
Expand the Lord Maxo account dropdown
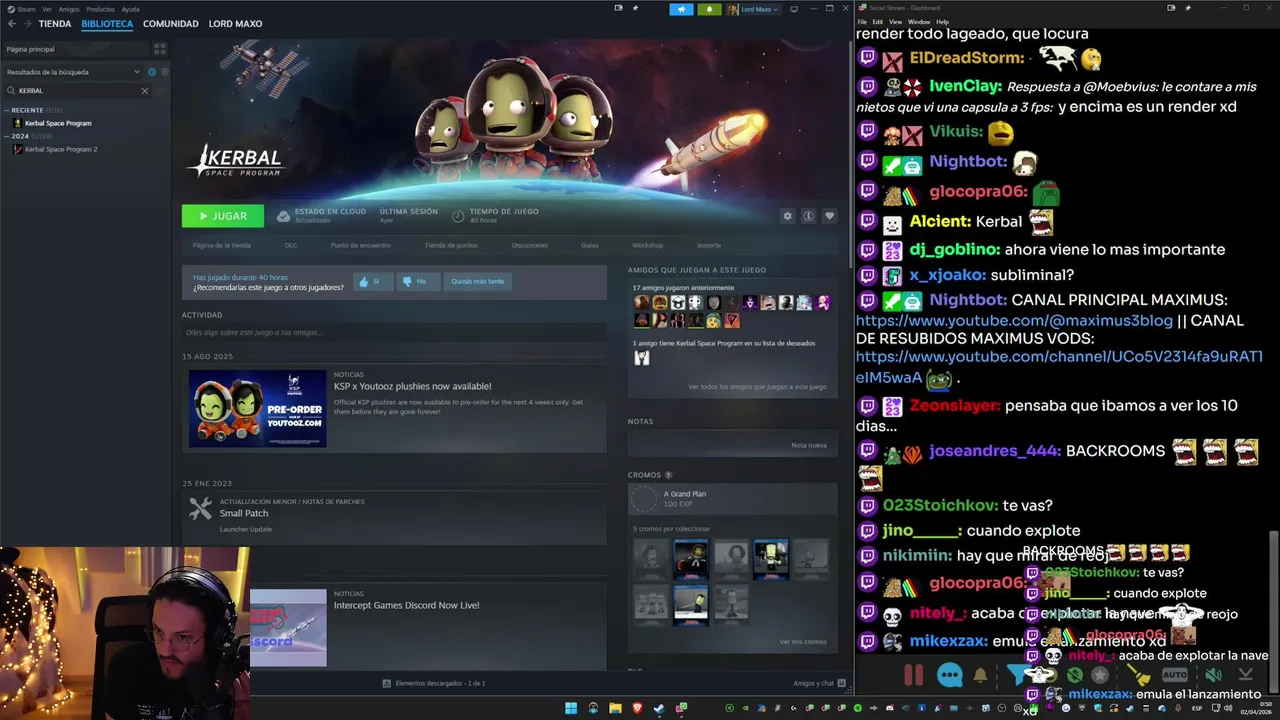[752, 9]
